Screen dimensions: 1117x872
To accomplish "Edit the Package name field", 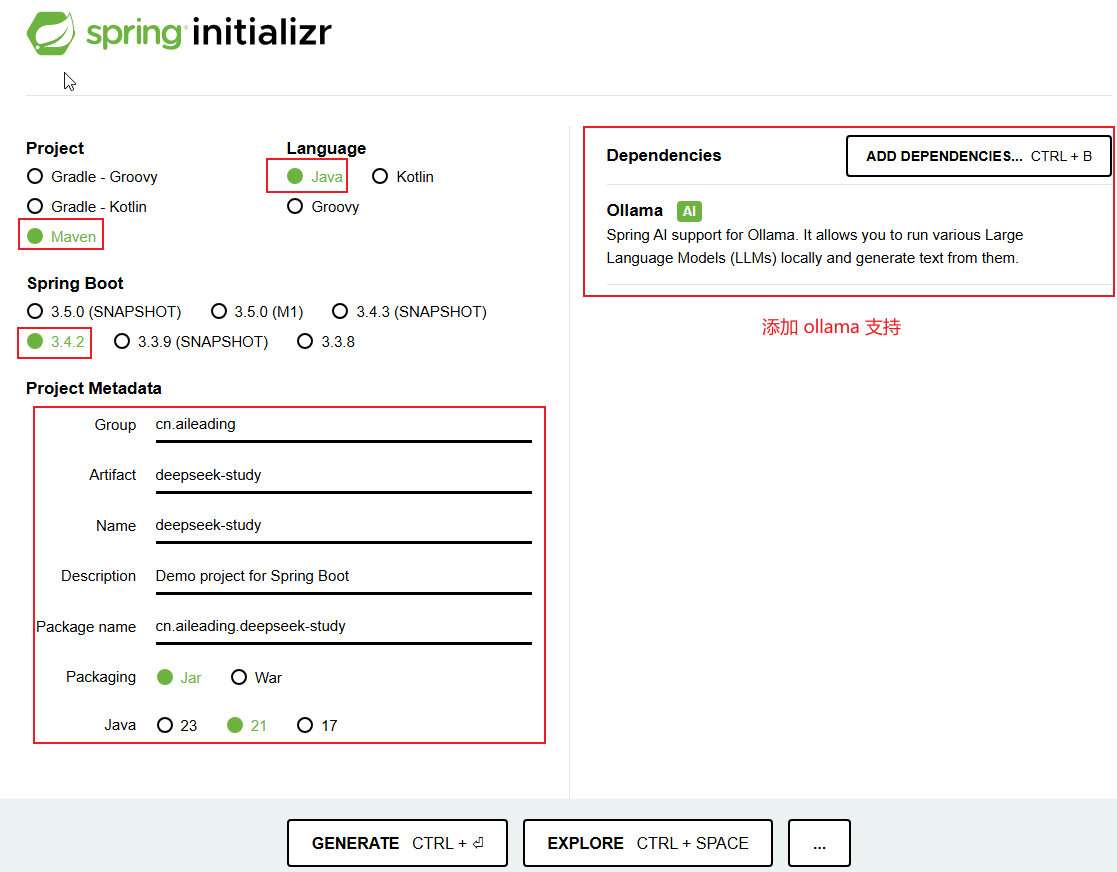I will click(x=343, y=626).
